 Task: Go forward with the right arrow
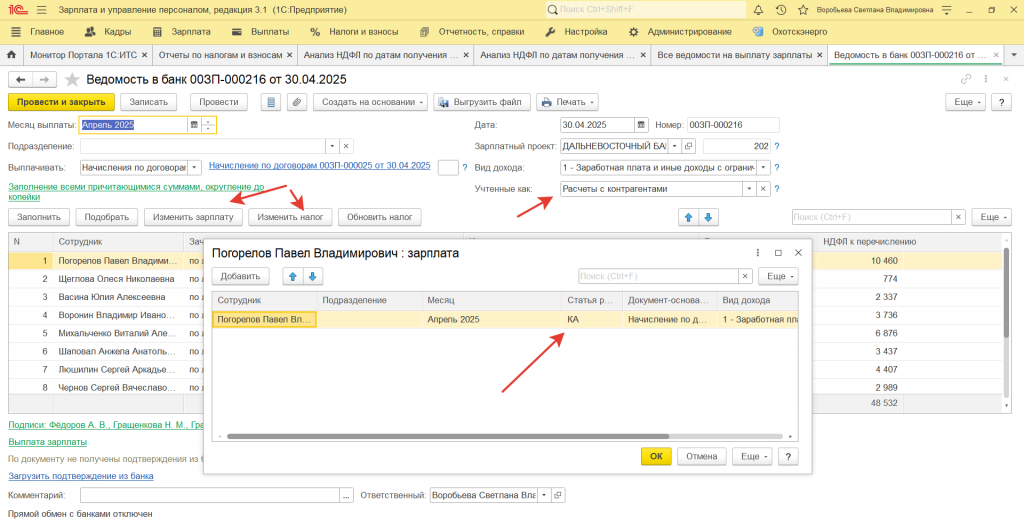coord(44,80)
